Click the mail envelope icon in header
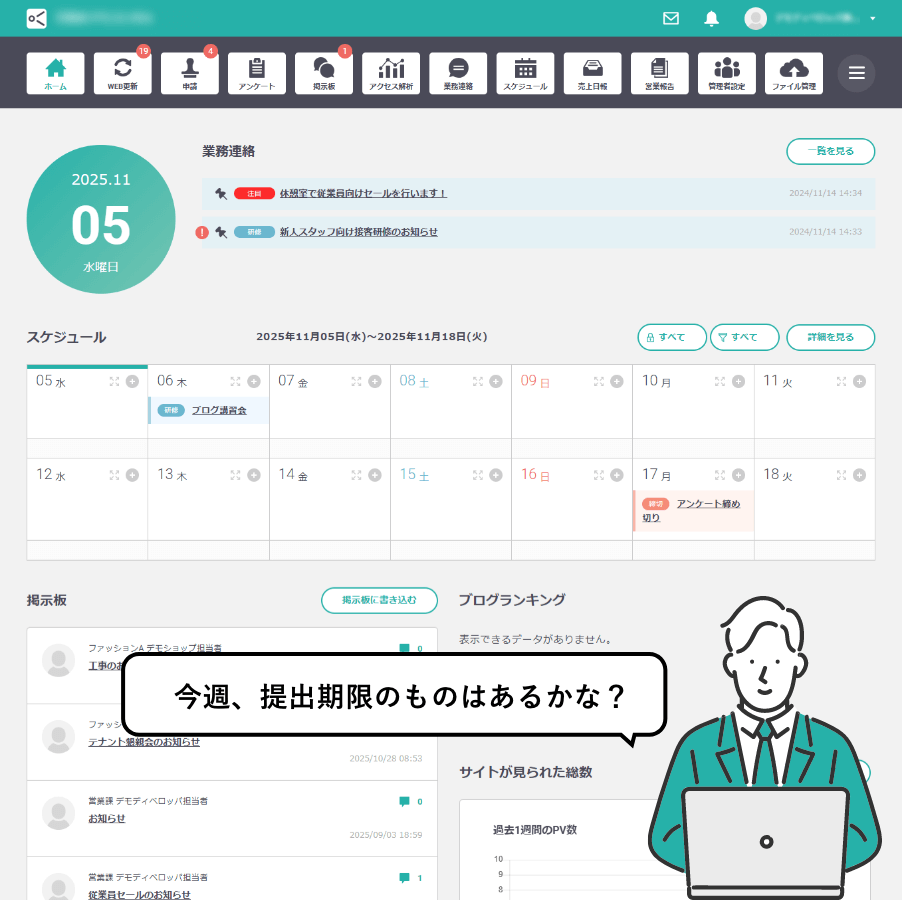This screenshot has height=900, width=902. click(671, 18)
